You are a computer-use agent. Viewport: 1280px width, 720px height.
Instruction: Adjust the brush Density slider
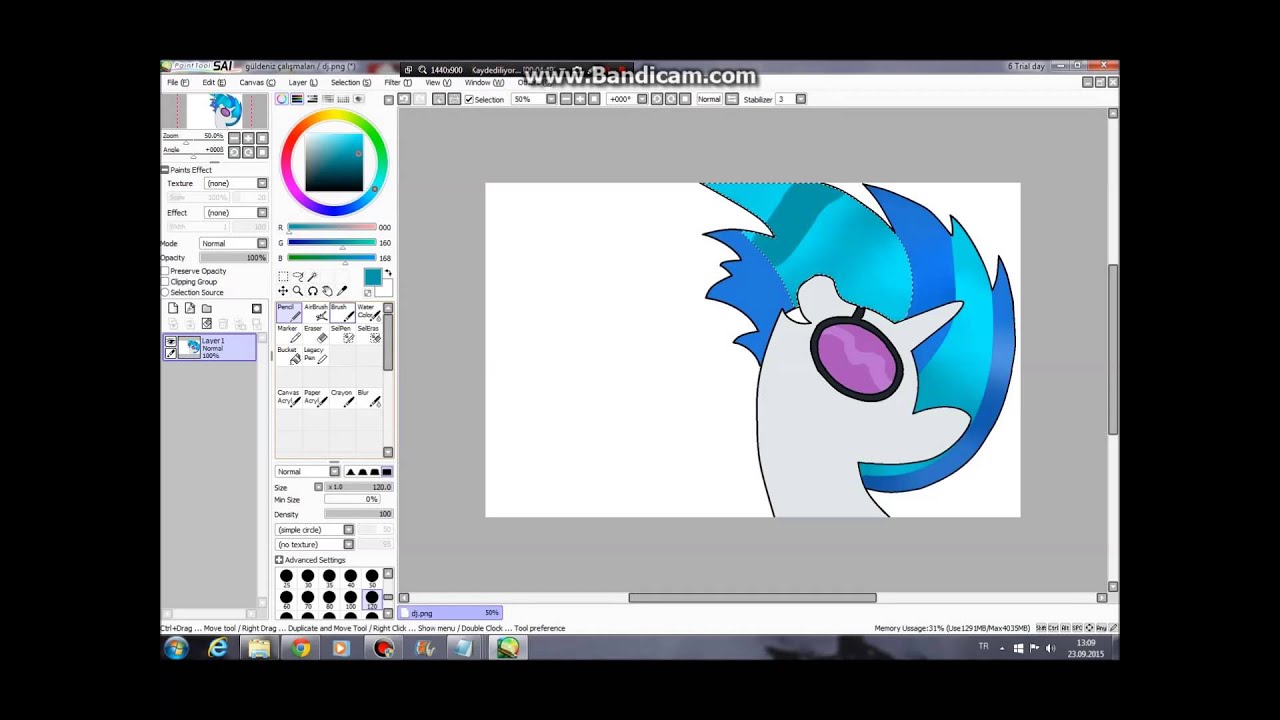tap(358, 514)
